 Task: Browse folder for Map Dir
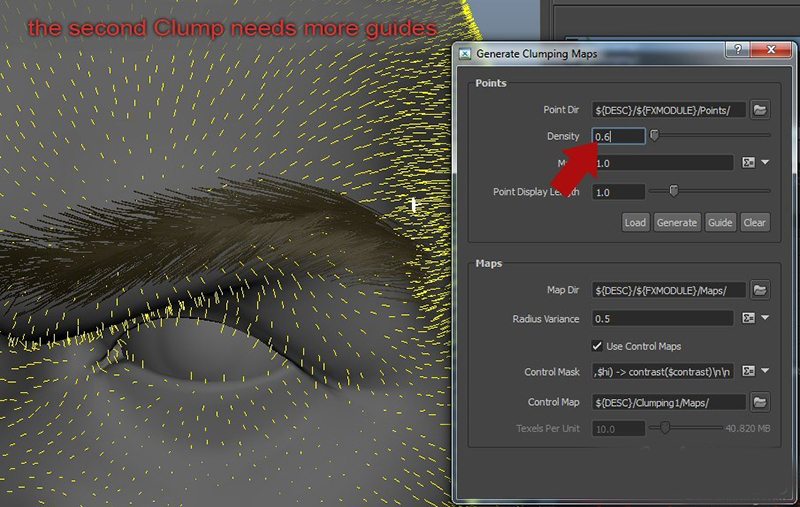tap(760, 290)
